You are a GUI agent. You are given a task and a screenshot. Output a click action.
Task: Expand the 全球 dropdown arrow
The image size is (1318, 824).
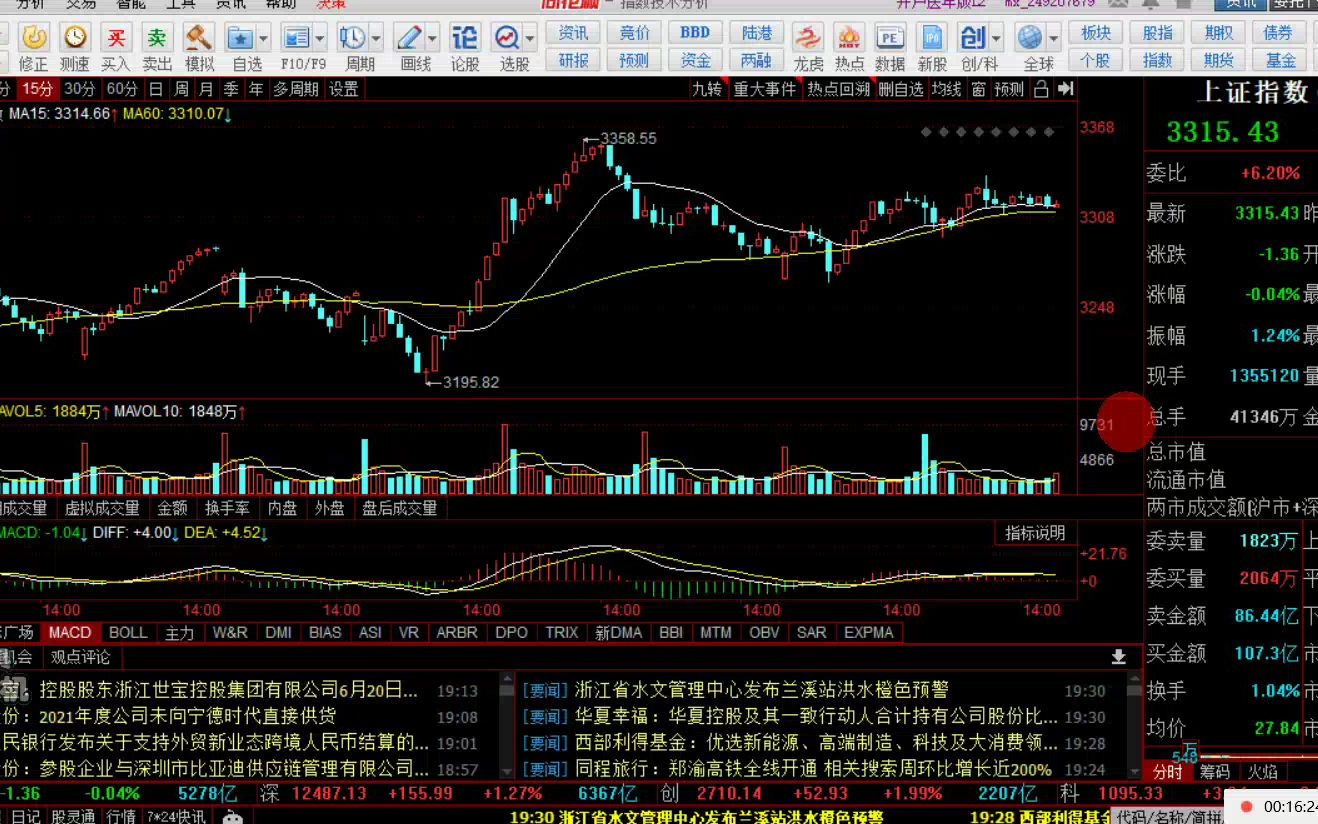[1054, 39]
